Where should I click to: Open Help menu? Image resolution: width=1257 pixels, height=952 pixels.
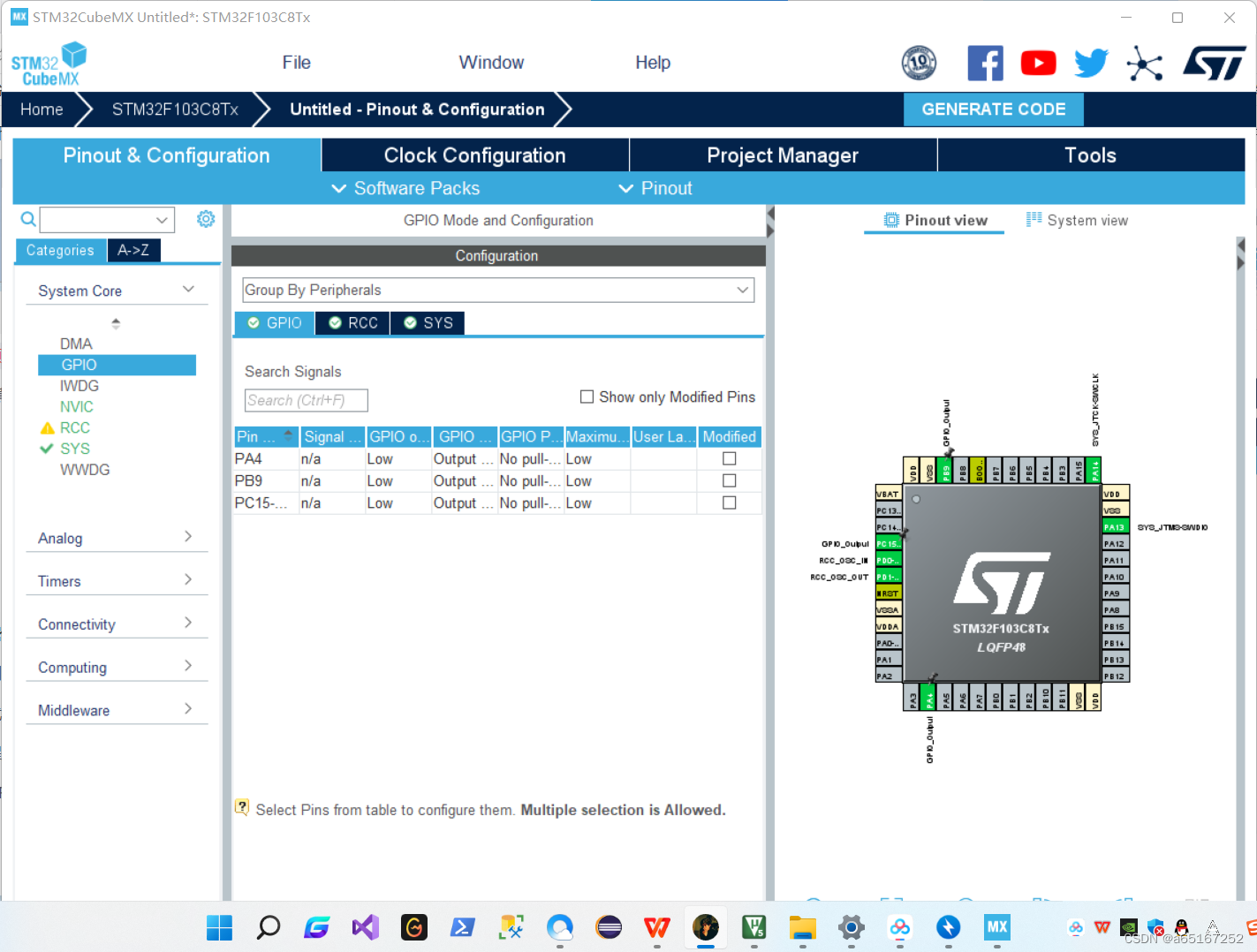point(653,63)
